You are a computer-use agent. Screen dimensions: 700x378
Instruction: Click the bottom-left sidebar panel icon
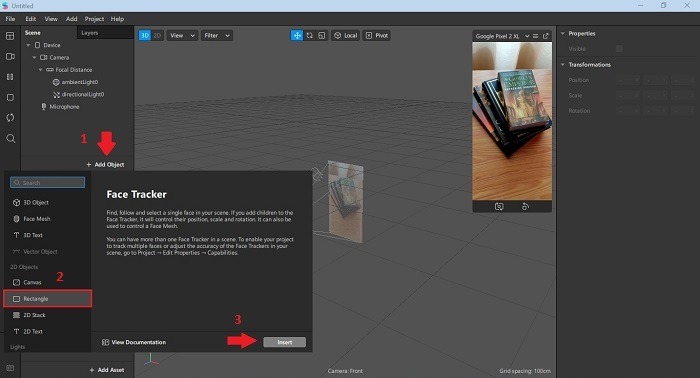(10, 368)
